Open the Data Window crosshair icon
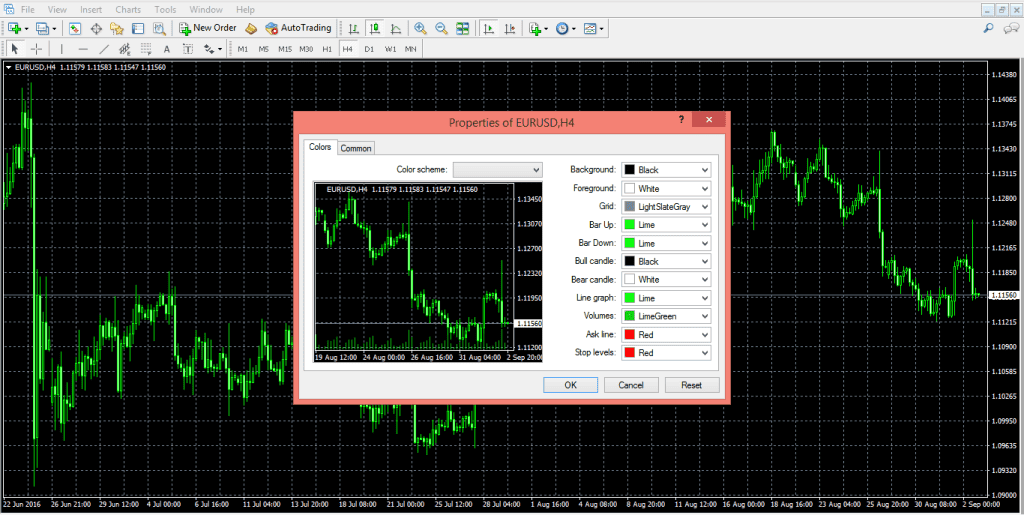1024x515 pixels. point(96,28)
